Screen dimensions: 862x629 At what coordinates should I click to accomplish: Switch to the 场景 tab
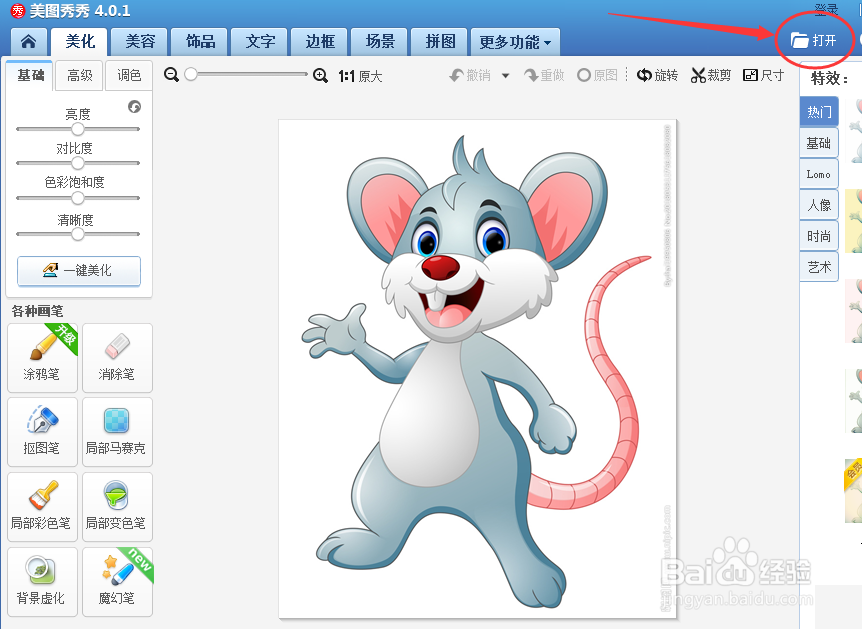(x=380, y=42)
